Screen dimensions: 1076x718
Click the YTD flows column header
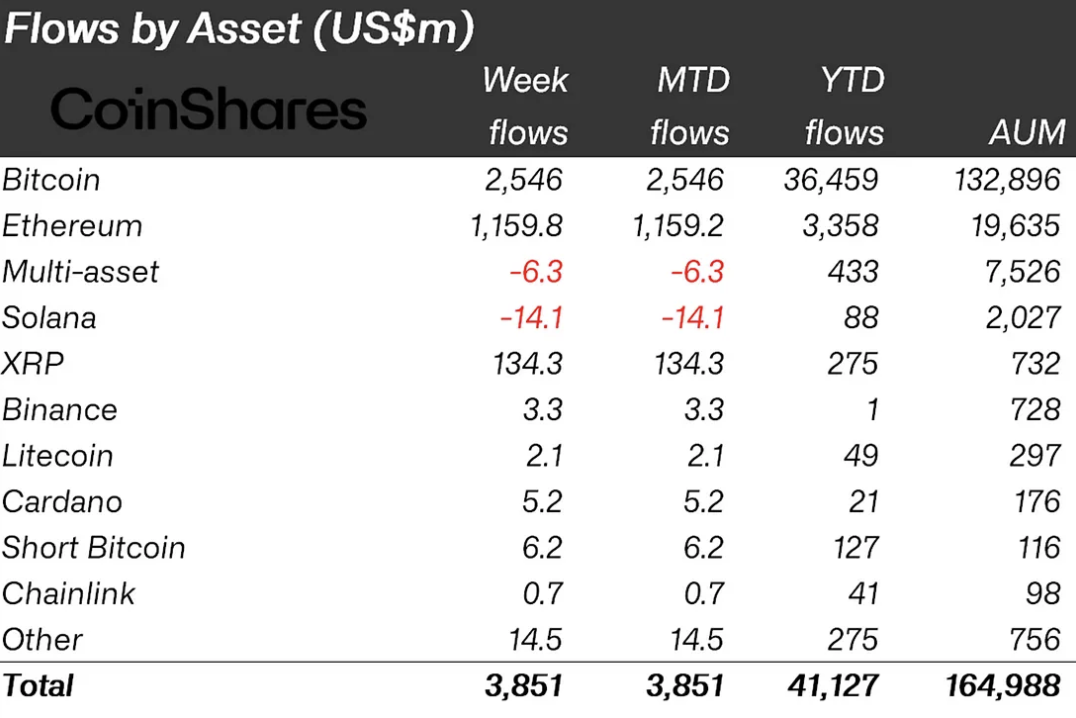[x=844, y=106]
